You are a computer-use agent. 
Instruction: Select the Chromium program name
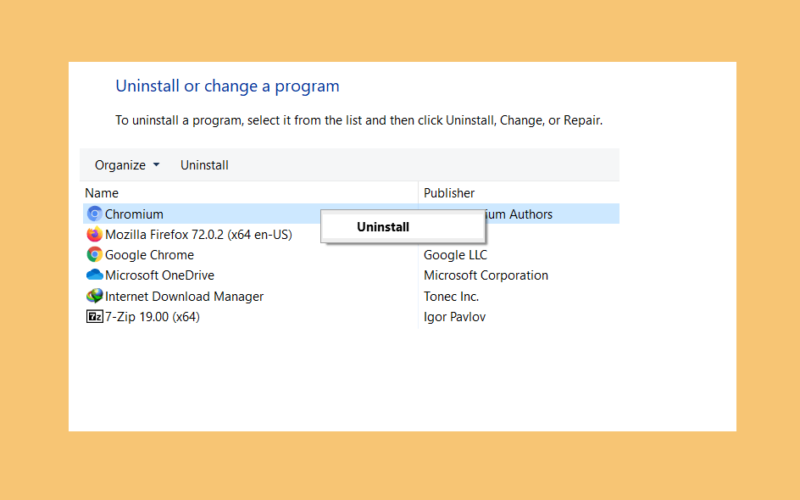[134, 214]
